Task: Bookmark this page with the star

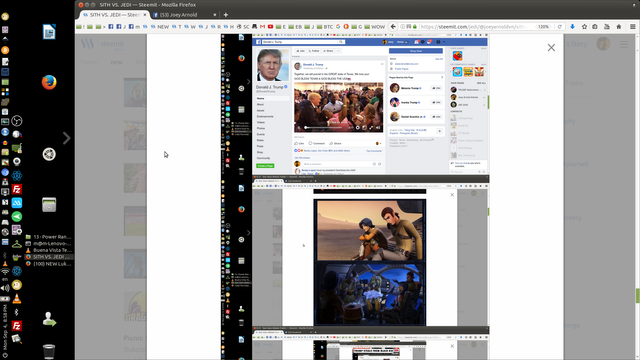Action: click(x=584, y=27)
